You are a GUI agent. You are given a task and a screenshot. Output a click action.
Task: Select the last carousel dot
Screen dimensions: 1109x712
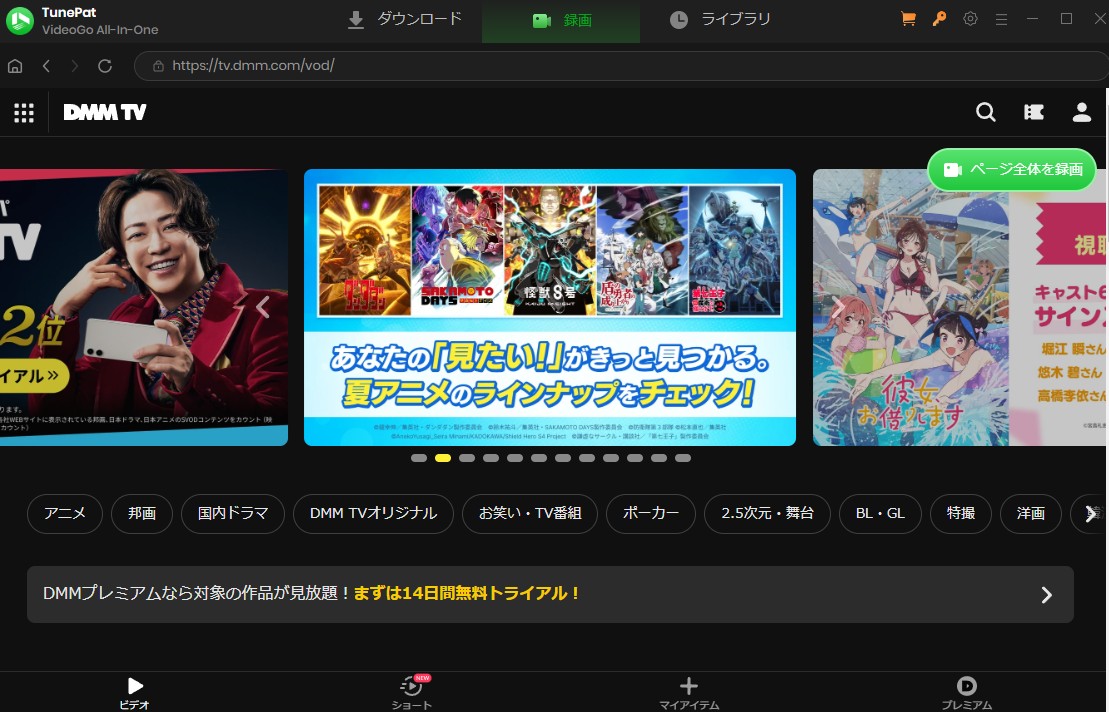[x=683, y=458]
